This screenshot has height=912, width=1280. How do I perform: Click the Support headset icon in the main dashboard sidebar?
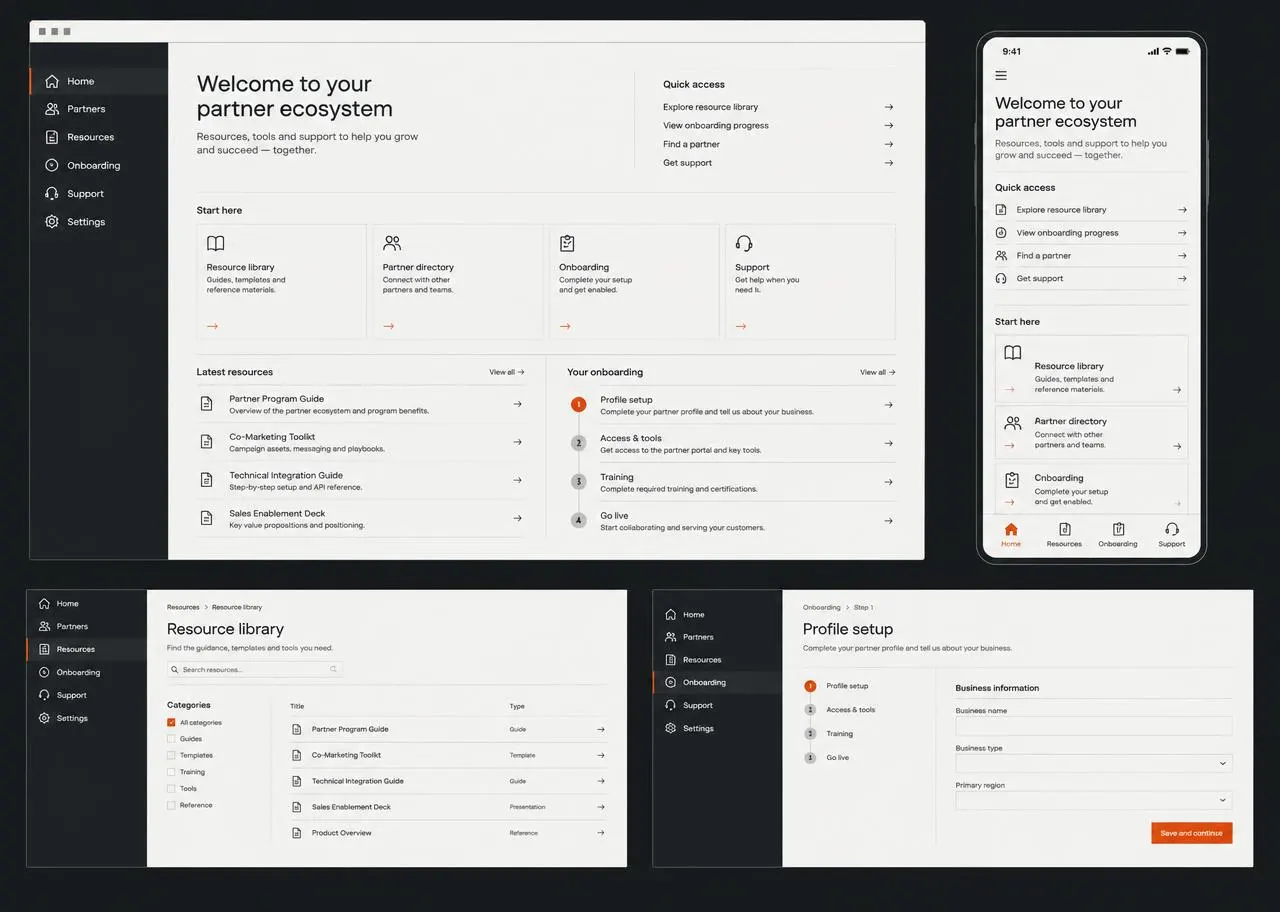tap(52, 193)
